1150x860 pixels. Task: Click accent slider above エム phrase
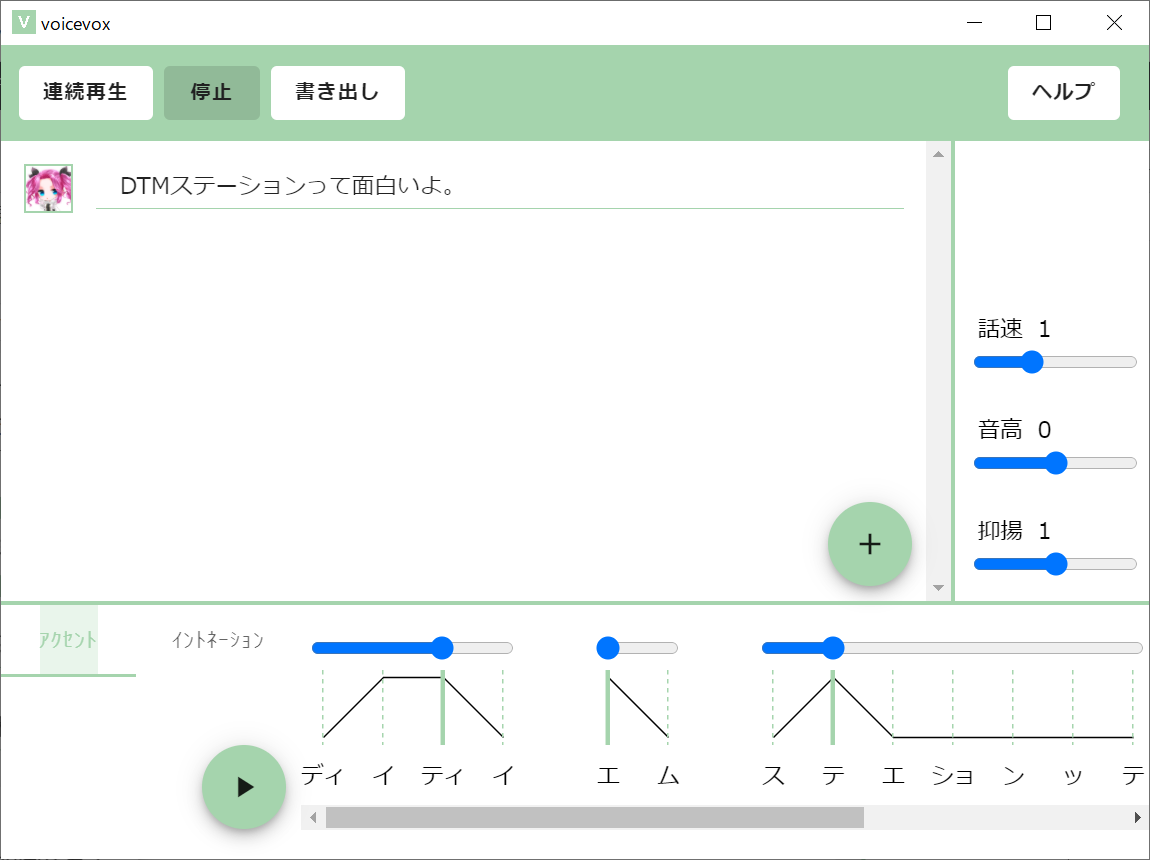click(x=637, y=648)
